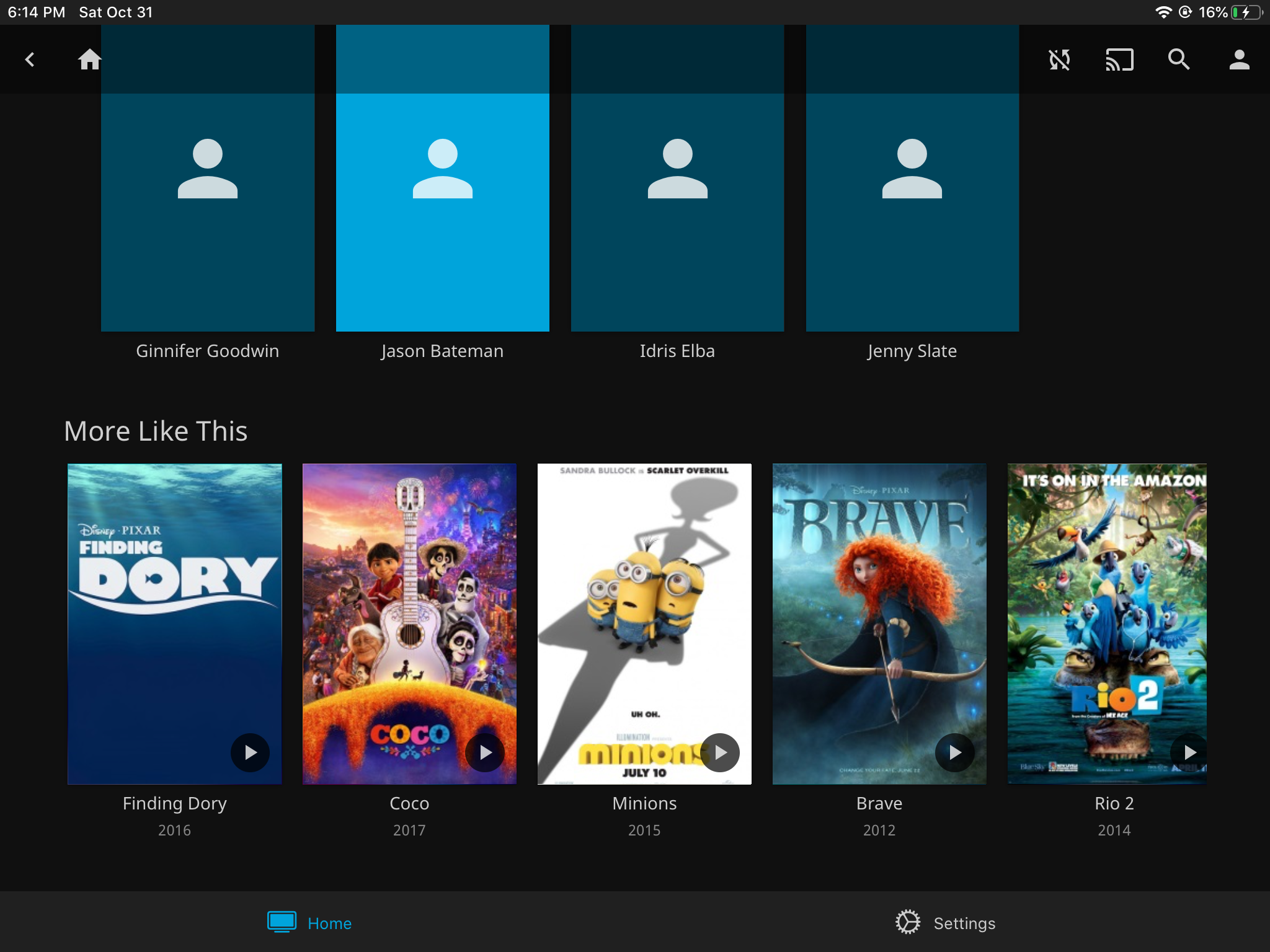Click the Finding Dory title text
Image resolution: width=1270 pixels, height=952 pixels.
(175, 803)
